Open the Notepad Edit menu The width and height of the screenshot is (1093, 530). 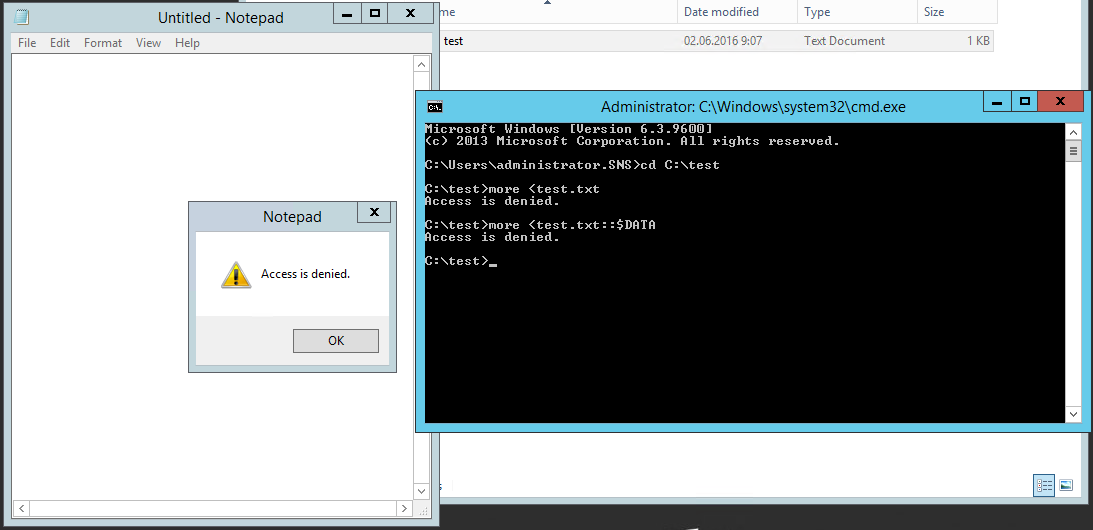pos(60,43)
